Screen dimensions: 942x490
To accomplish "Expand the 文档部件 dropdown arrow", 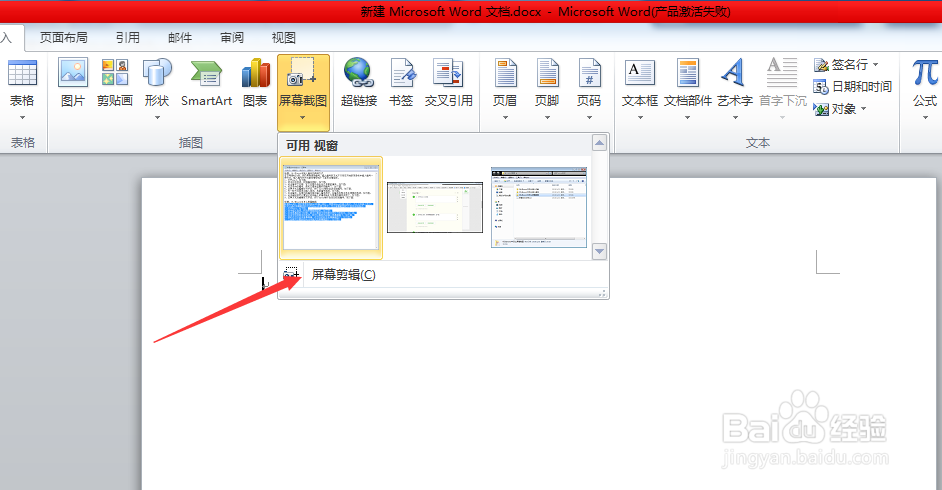I will [687, 118].
